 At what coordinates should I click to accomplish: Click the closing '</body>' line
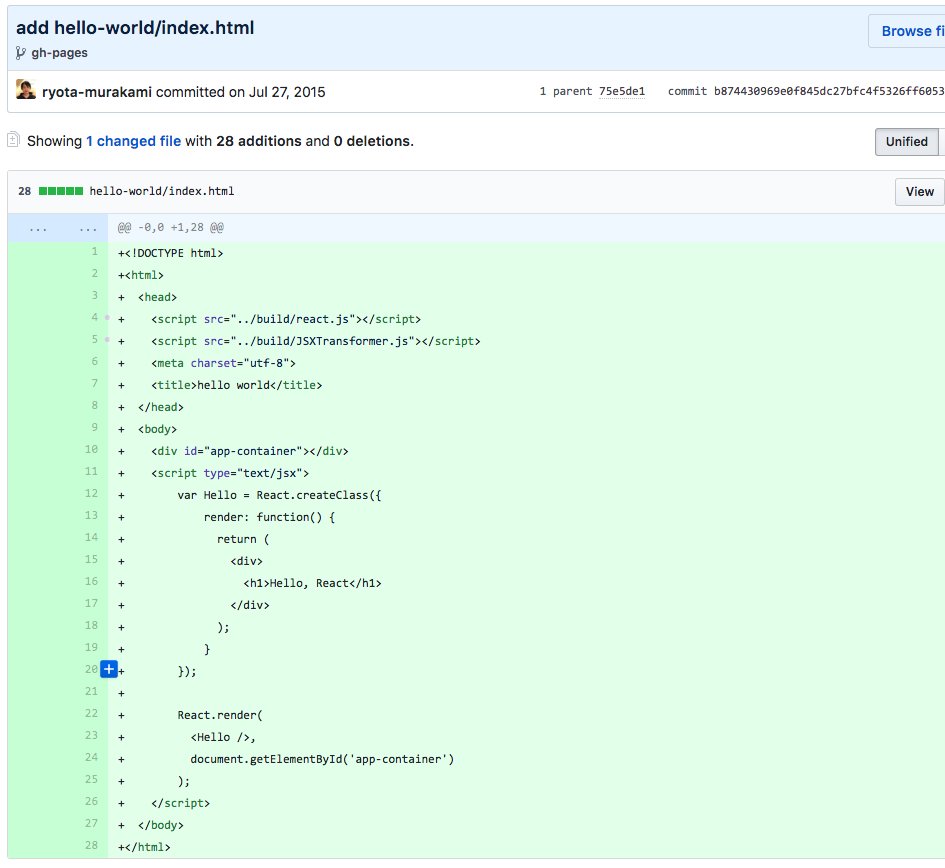[x=160, y=825]
